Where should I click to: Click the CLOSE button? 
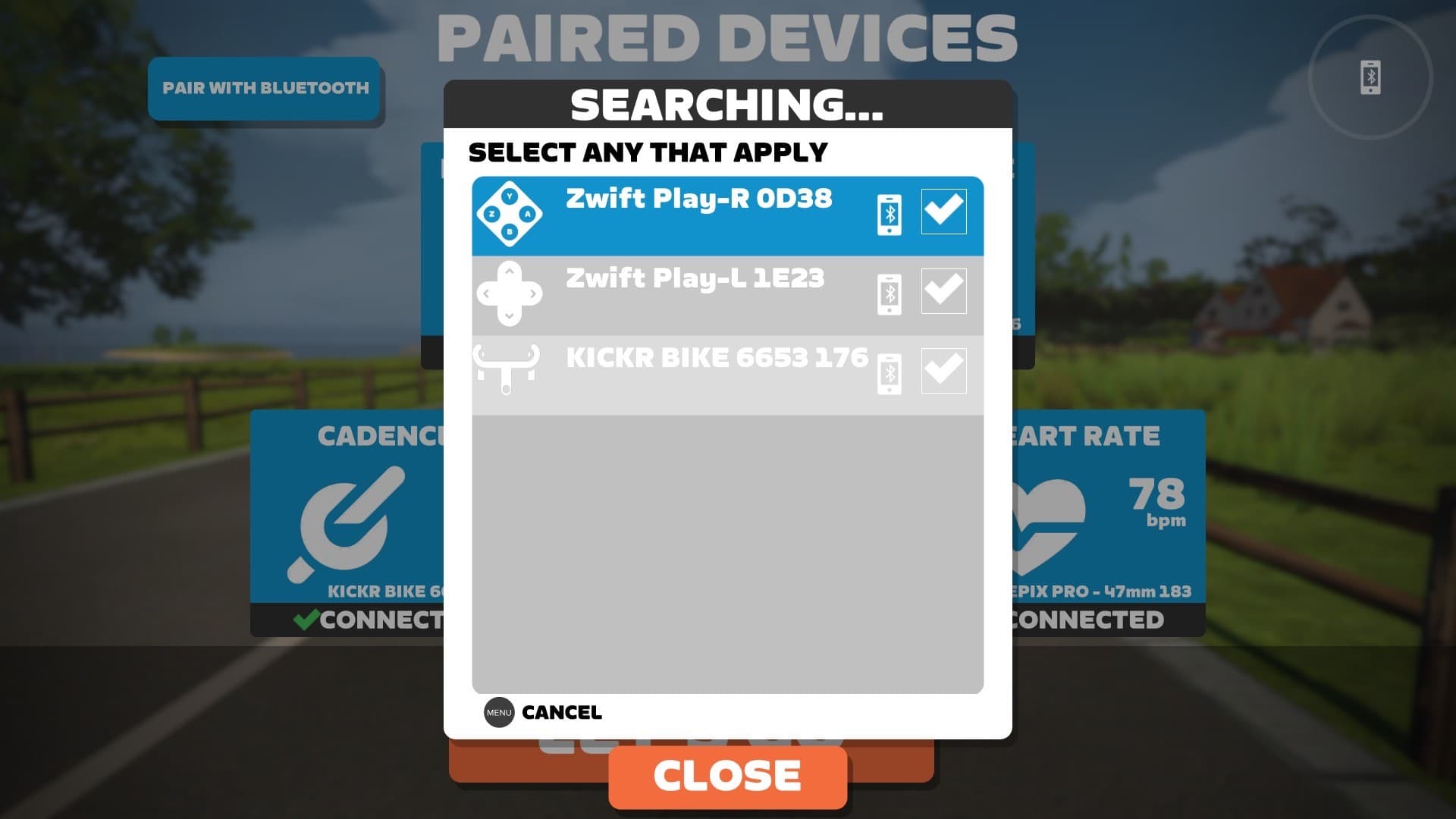tap(727, 775)
